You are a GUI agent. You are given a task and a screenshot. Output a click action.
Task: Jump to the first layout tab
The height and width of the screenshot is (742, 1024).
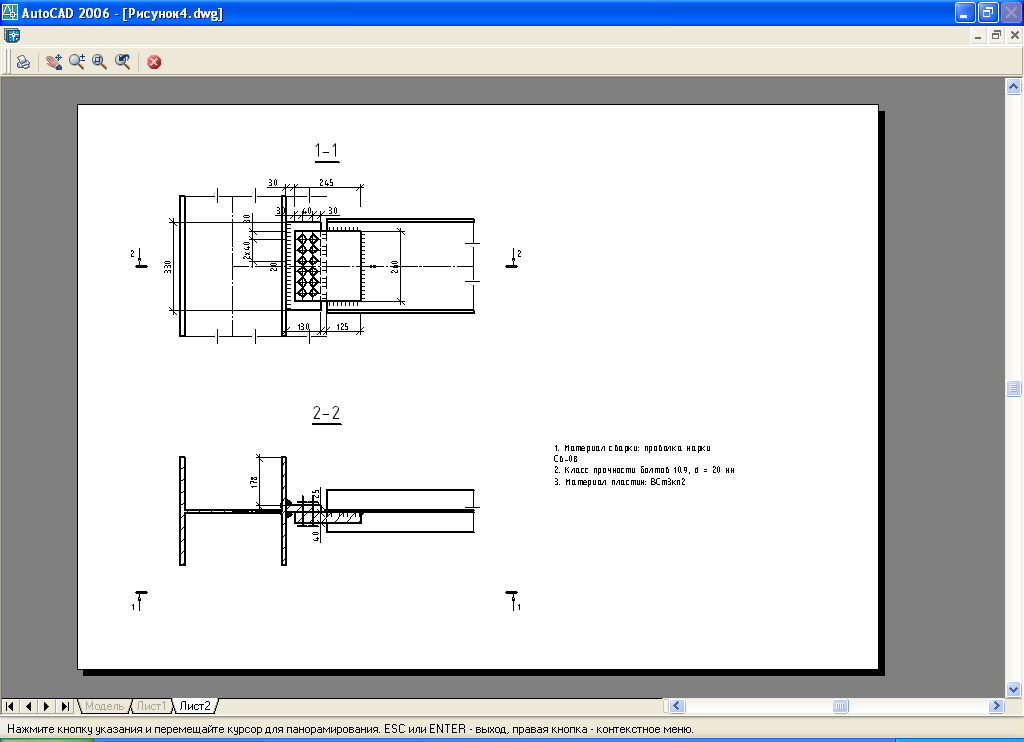click(10, 706)
